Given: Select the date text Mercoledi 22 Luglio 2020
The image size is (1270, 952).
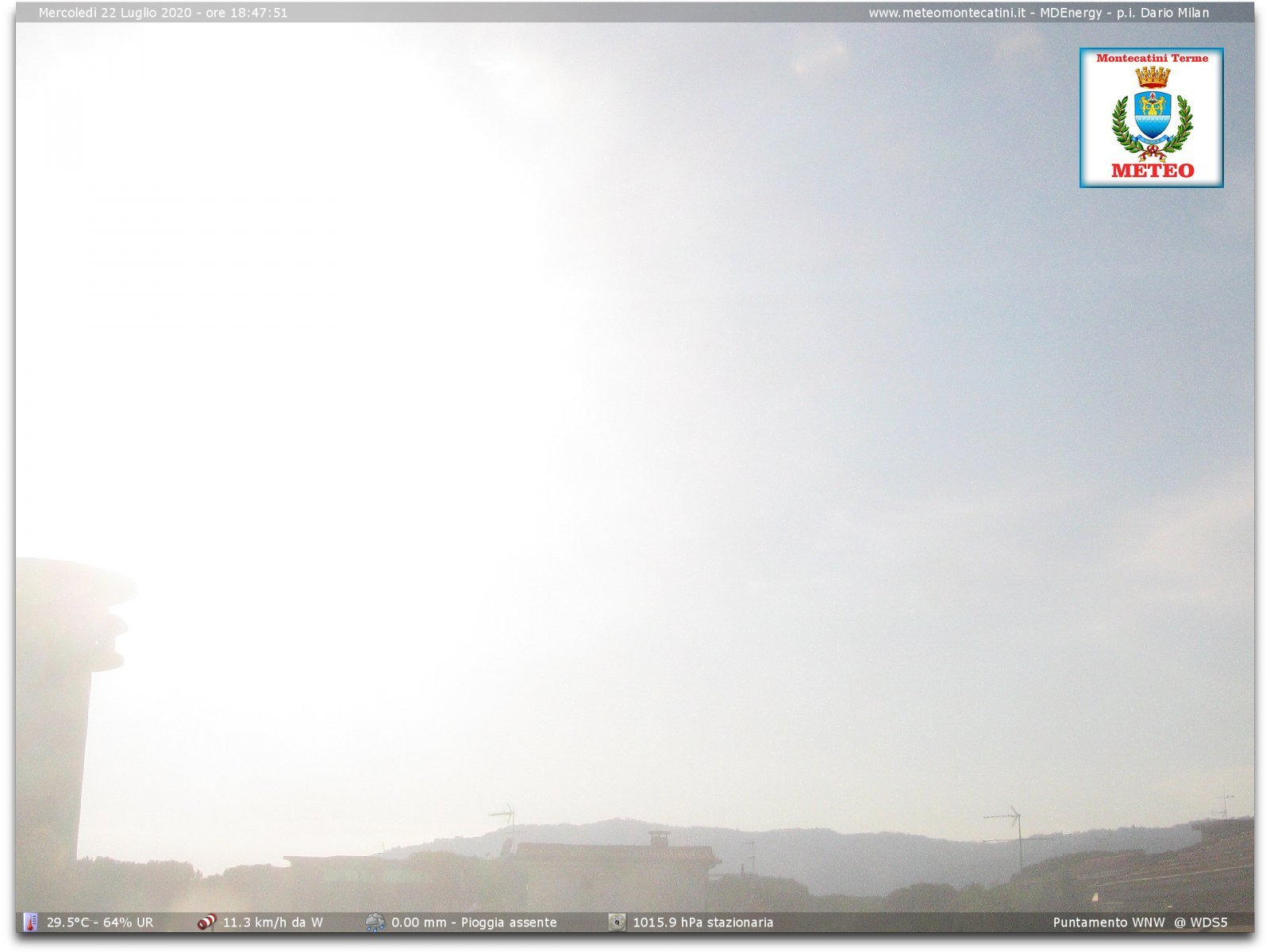Looking at the screenshot, I should pos(115,13).
